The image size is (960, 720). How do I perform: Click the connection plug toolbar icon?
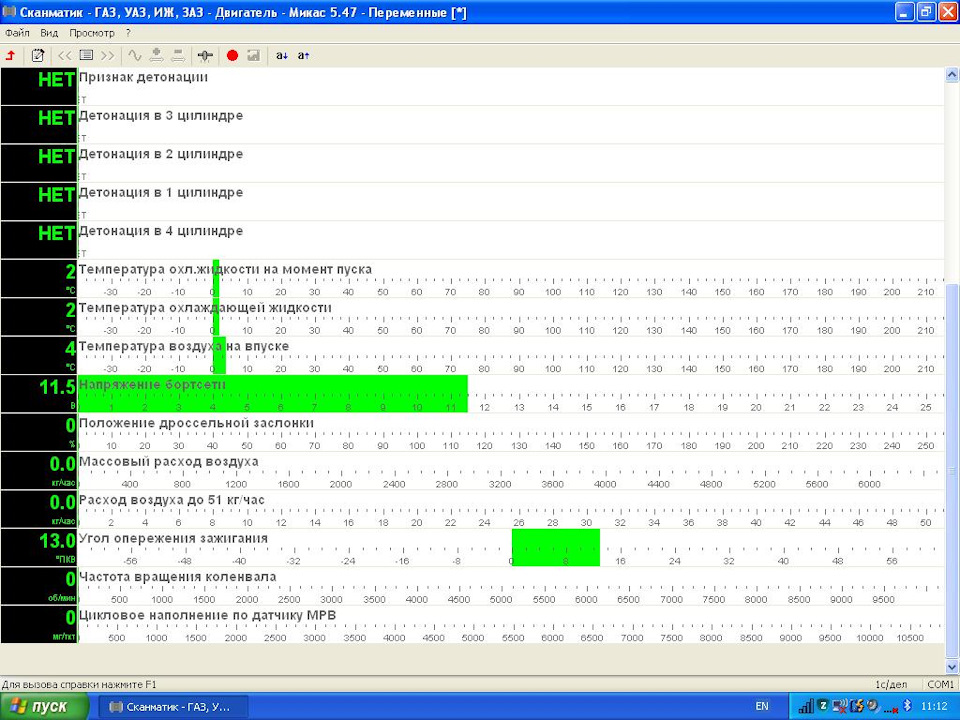coord(205,56)
